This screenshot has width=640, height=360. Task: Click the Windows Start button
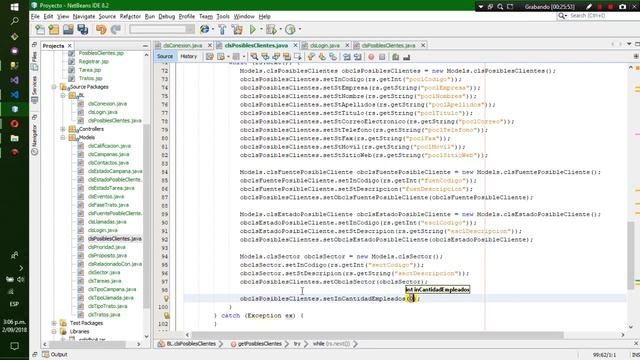click(14, 7)
